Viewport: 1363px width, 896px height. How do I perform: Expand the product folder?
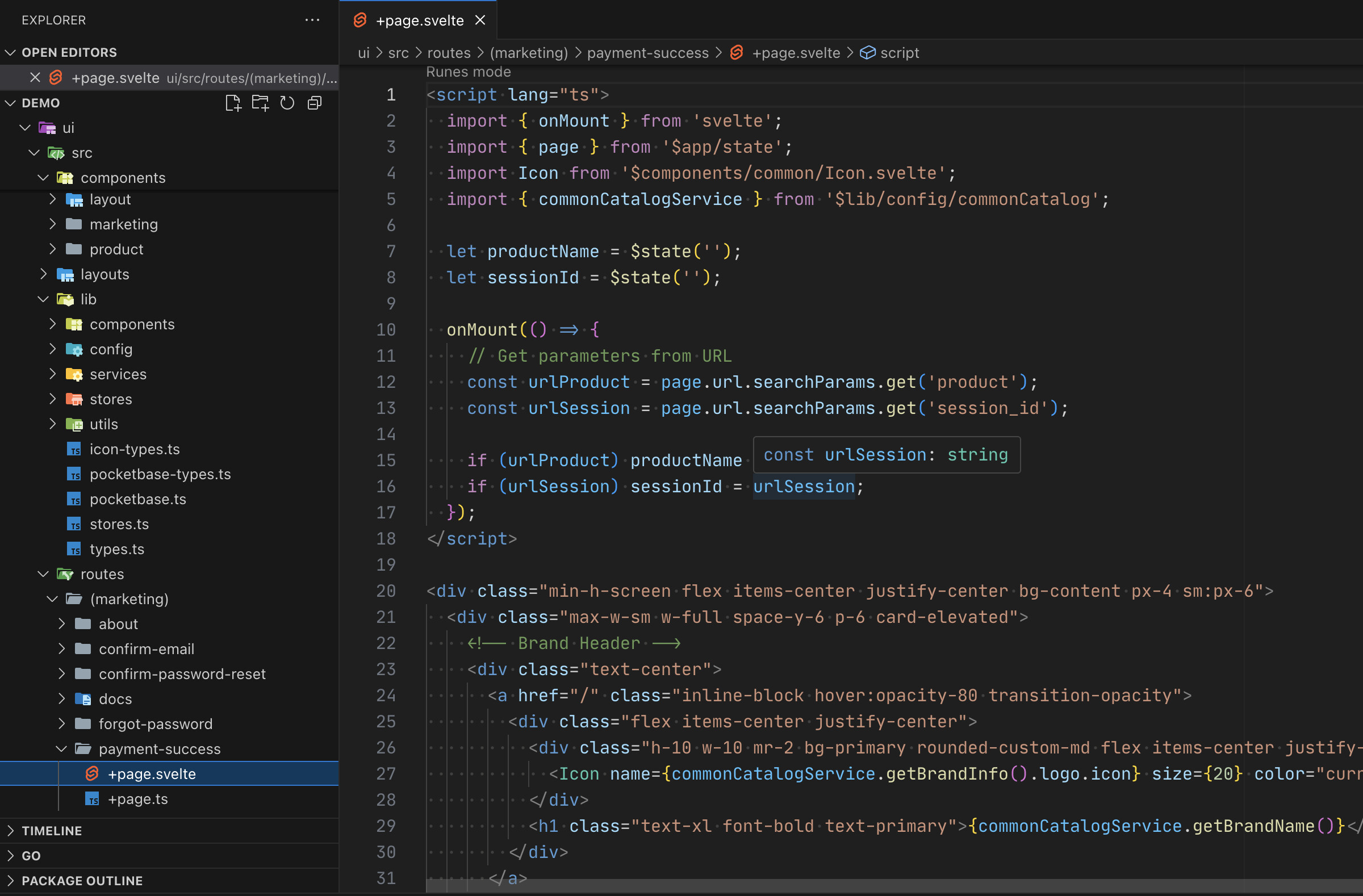53,250
